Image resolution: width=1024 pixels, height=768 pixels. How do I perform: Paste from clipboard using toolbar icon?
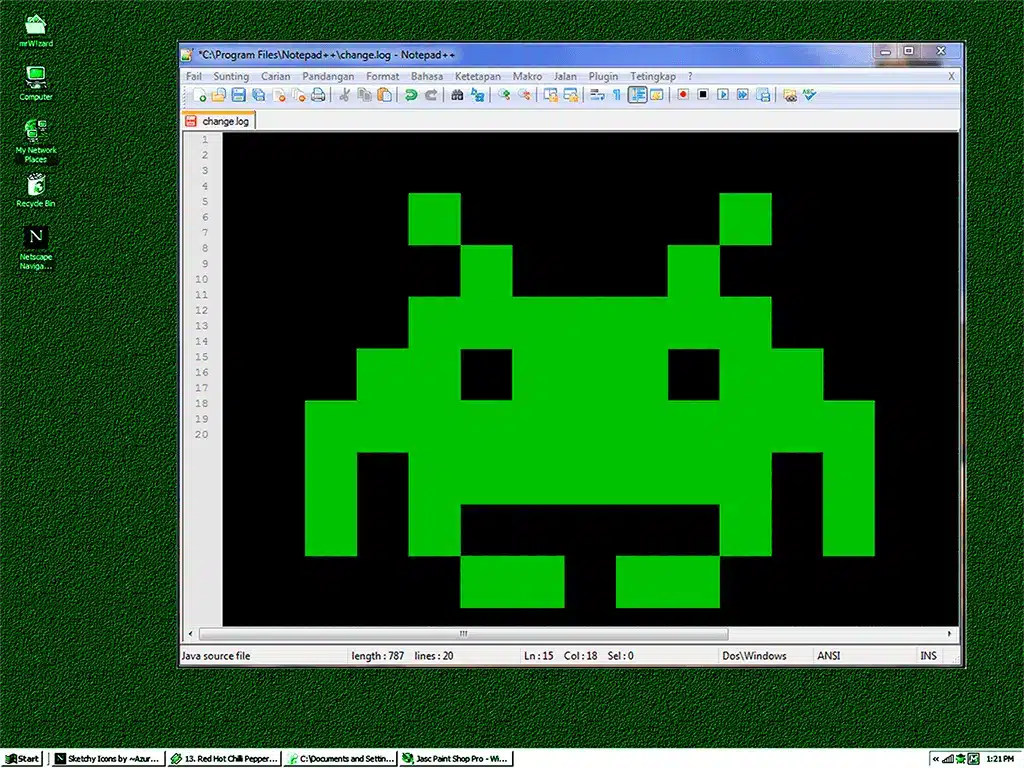385,95
